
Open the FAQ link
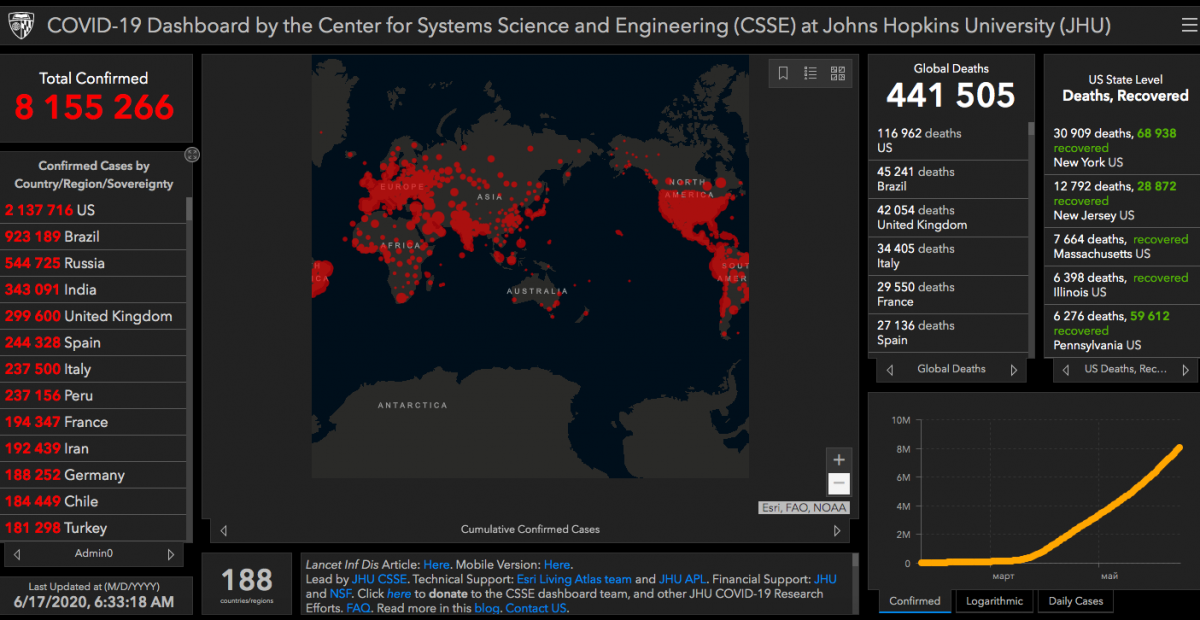point(358,608)
